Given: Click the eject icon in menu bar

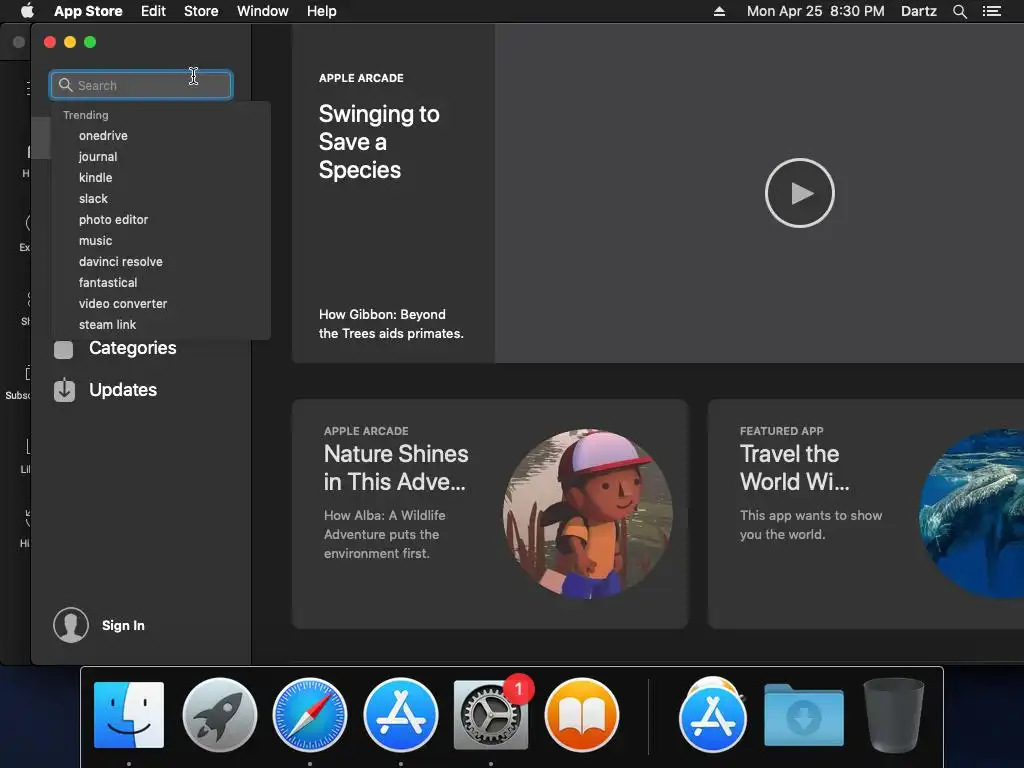Looking at the screenshot, I should pyautogui.click(x=719, y=11).
